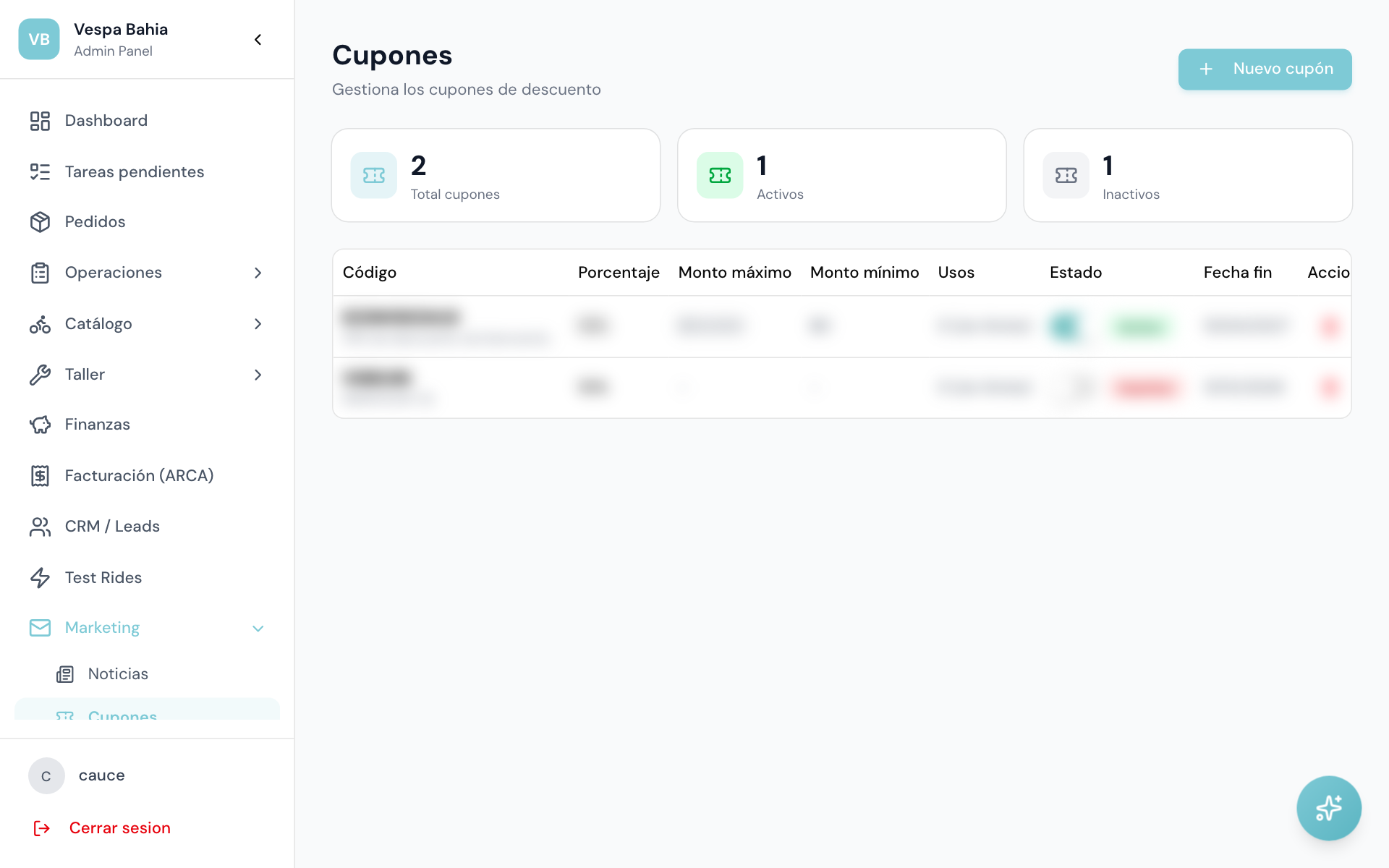This screenshot has height=868, width=1389.
Task: Click the Vespa Bahia title
Action: coord(121,30)
